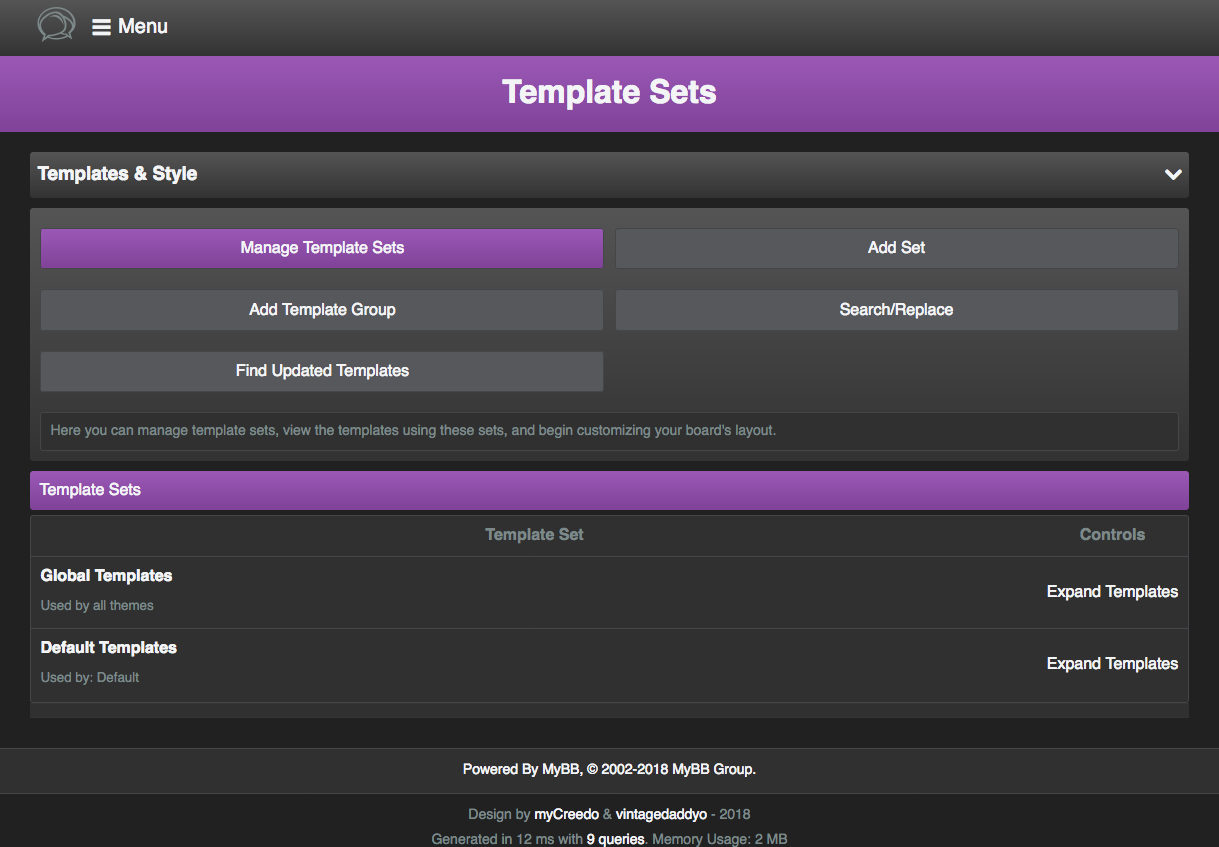Select the Manage Template Sets tab
Viewport: 1219px width, 847px height.
click(322, 248)
